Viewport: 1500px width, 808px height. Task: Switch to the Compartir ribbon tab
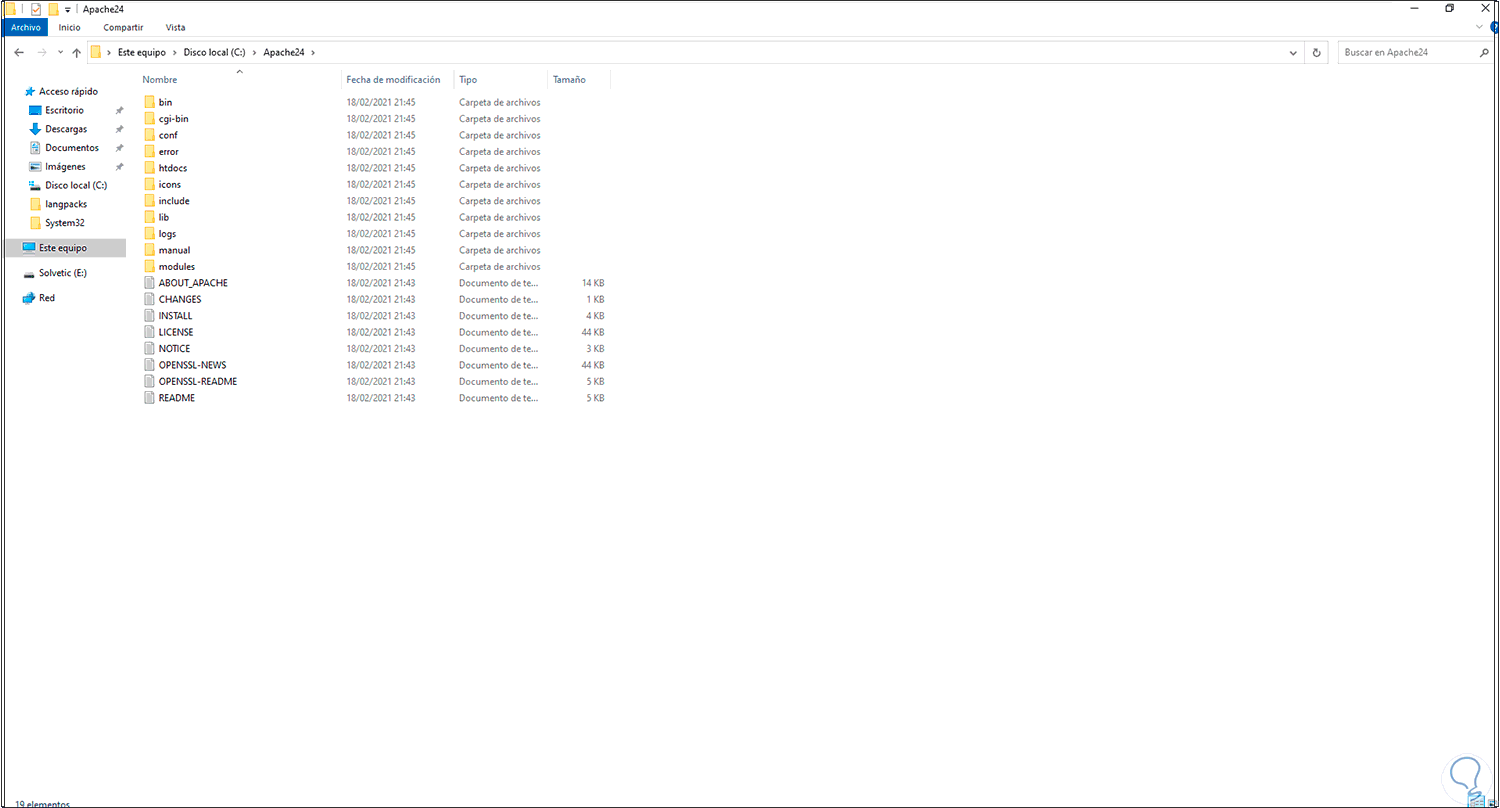coord(123,27)
